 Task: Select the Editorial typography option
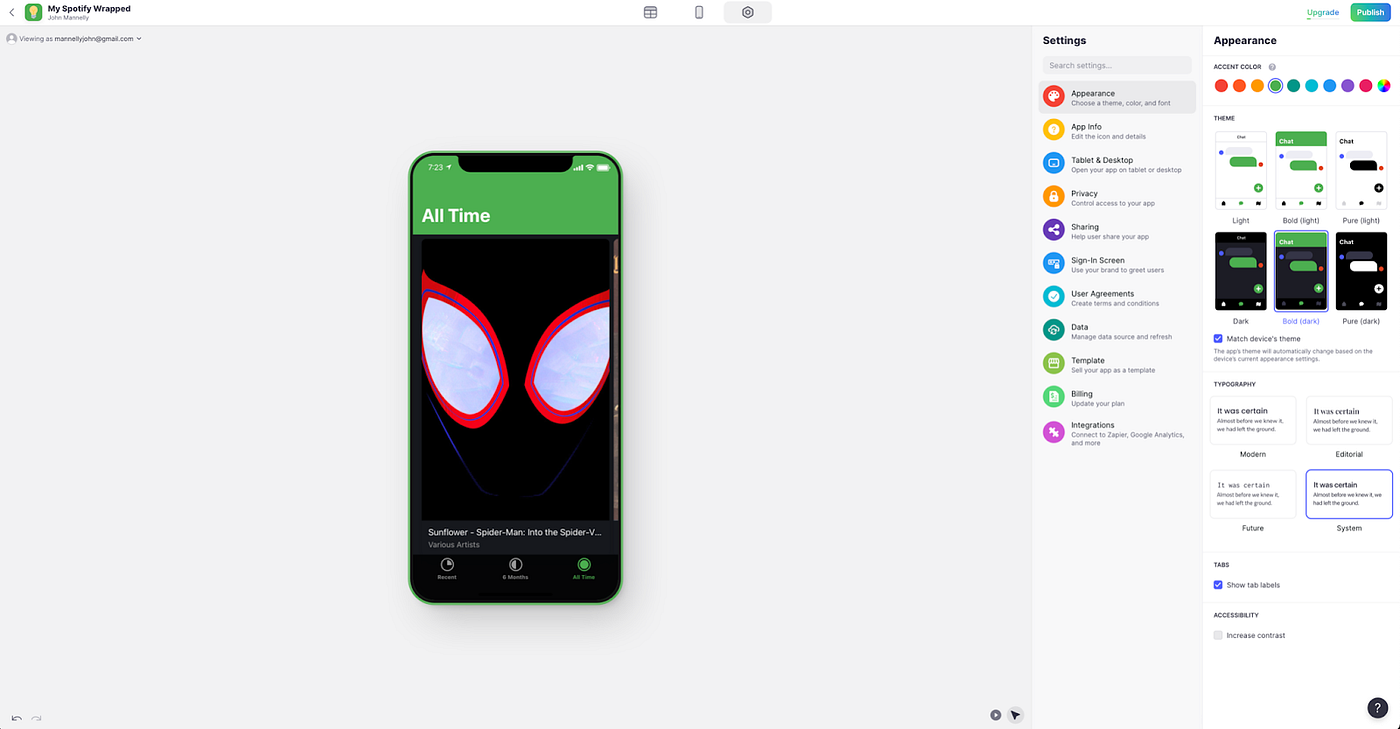point(1349,420)
